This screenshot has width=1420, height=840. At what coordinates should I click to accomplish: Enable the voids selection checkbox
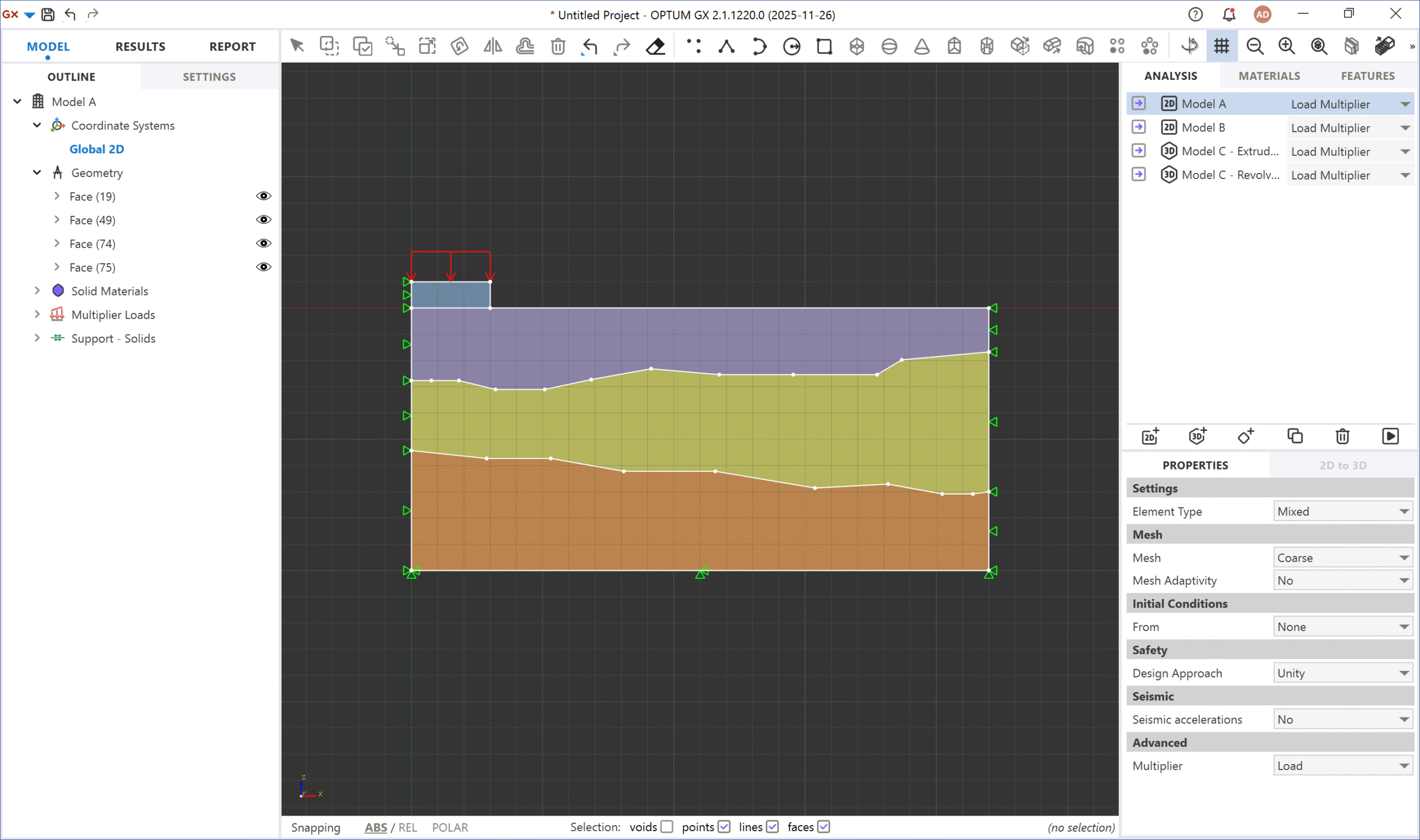(x=667, y=827)
